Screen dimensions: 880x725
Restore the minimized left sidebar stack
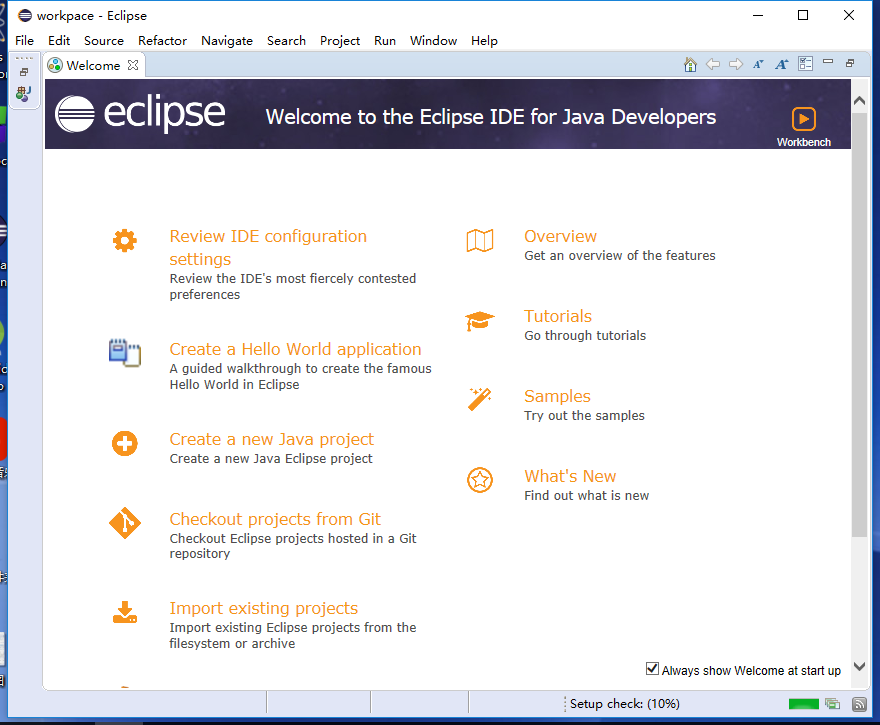coord(24,72)
